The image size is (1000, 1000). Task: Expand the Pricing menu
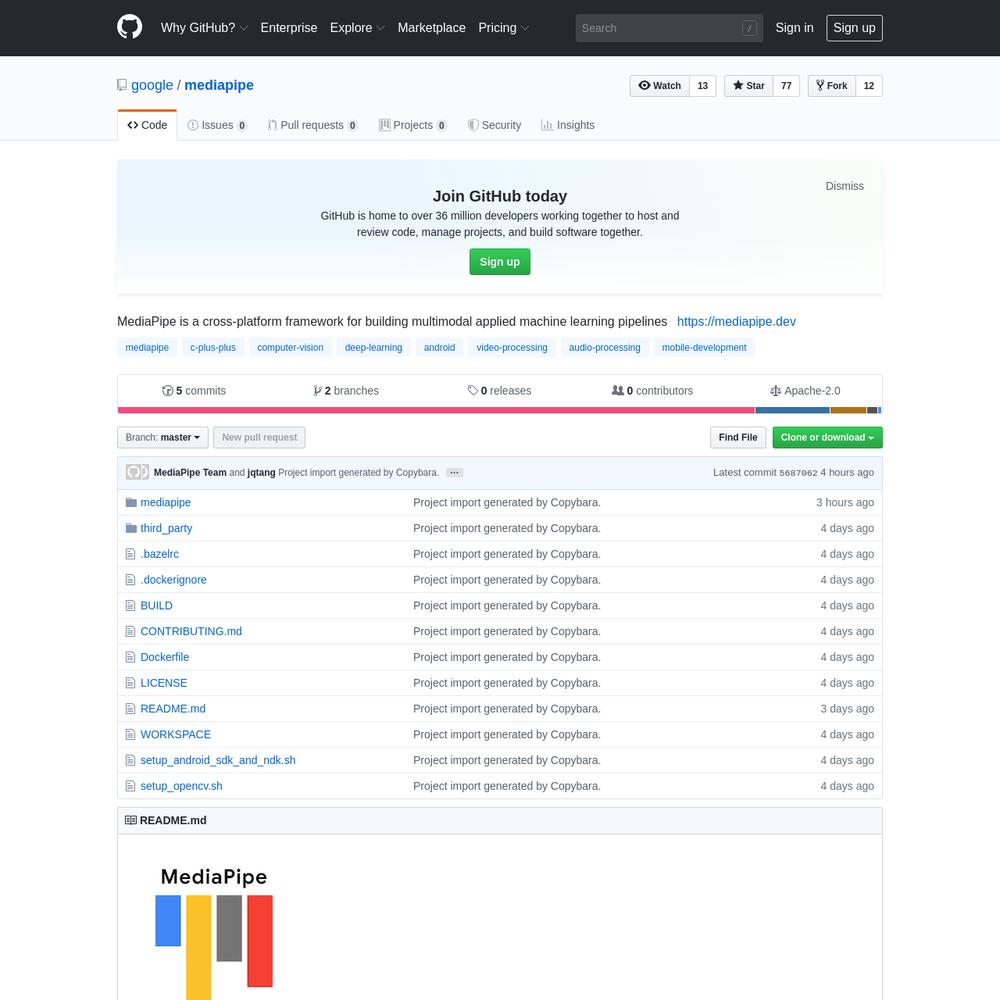pos(504,28)
